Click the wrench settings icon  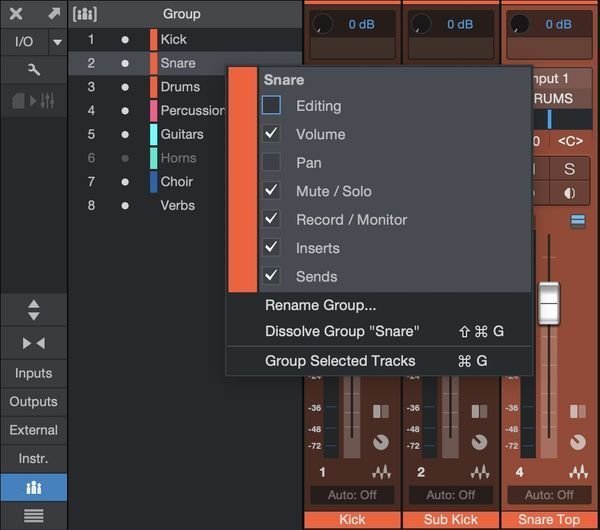tap(33, 70)
